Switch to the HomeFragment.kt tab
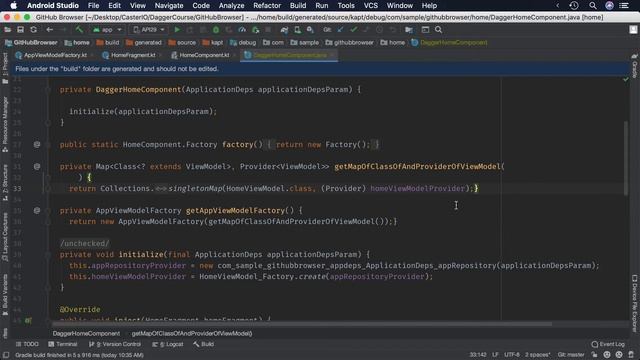 click(x=133, y=55)
